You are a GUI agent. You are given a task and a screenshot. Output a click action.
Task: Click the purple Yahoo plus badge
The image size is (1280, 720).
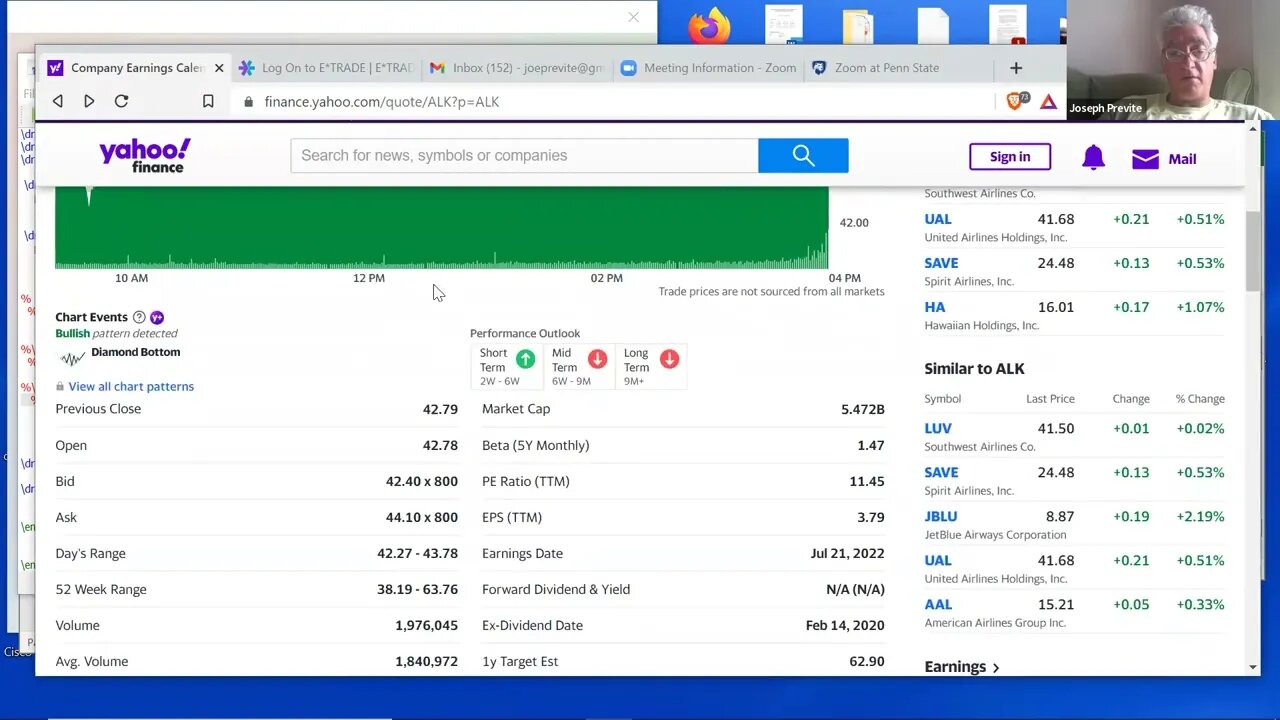pos(157,317)
